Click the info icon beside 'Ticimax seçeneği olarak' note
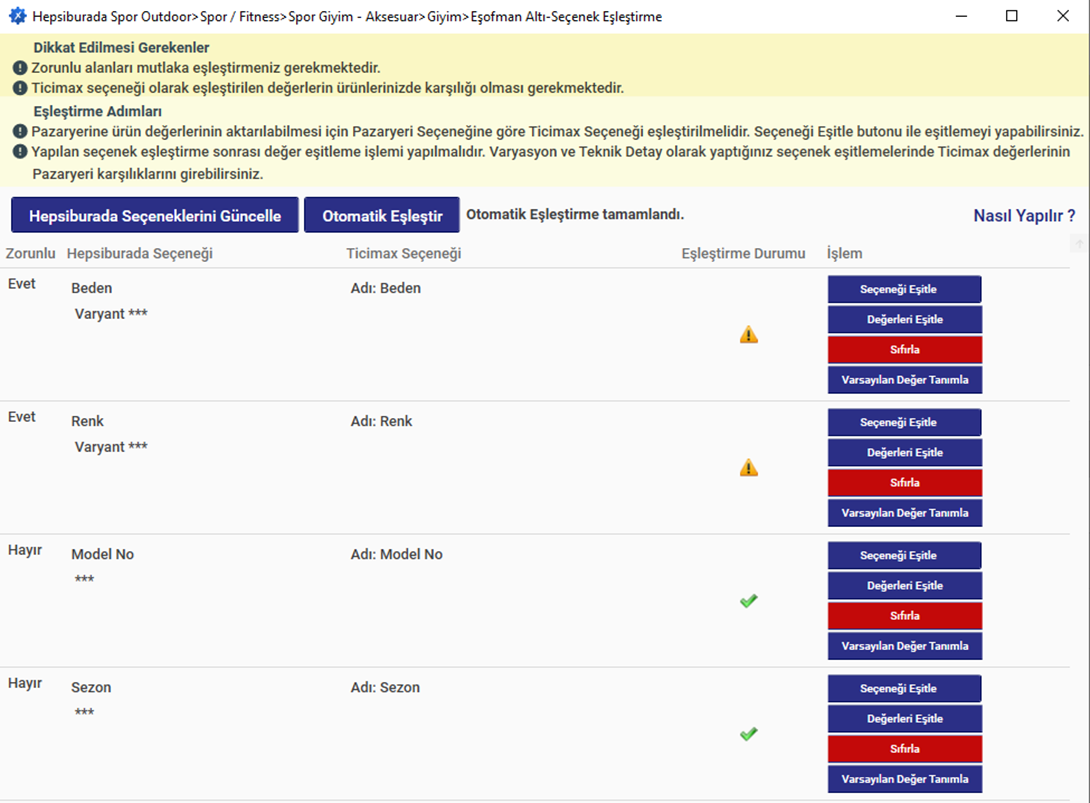The width and height of the screenshot is (1090, 803). (20, 88)
